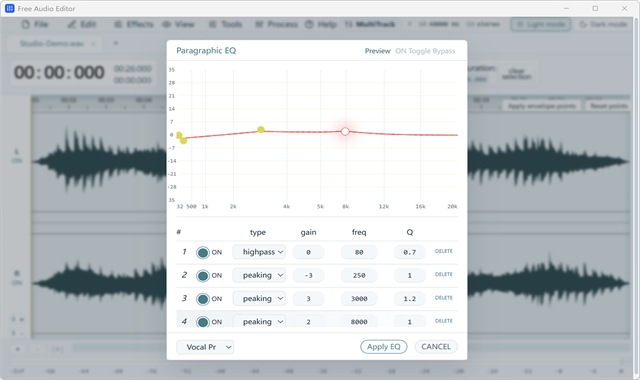The height and width of the screenshot is (380, 640).
Task: Delete band 3 at 3000 Hz
Action: [444, 298]
